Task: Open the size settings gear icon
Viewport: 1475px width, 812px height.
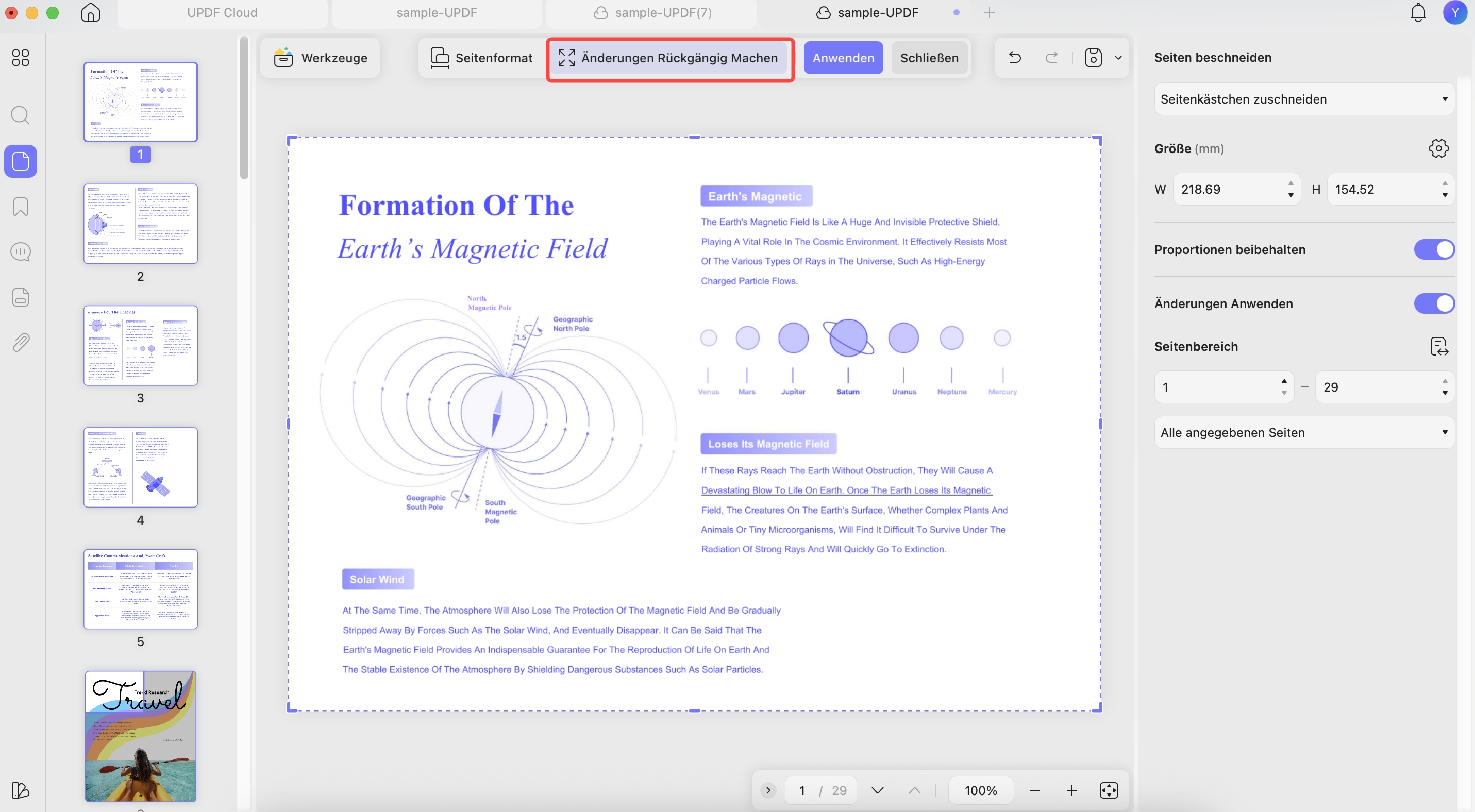Action: pyautogui.click(x=1438, y=148)
